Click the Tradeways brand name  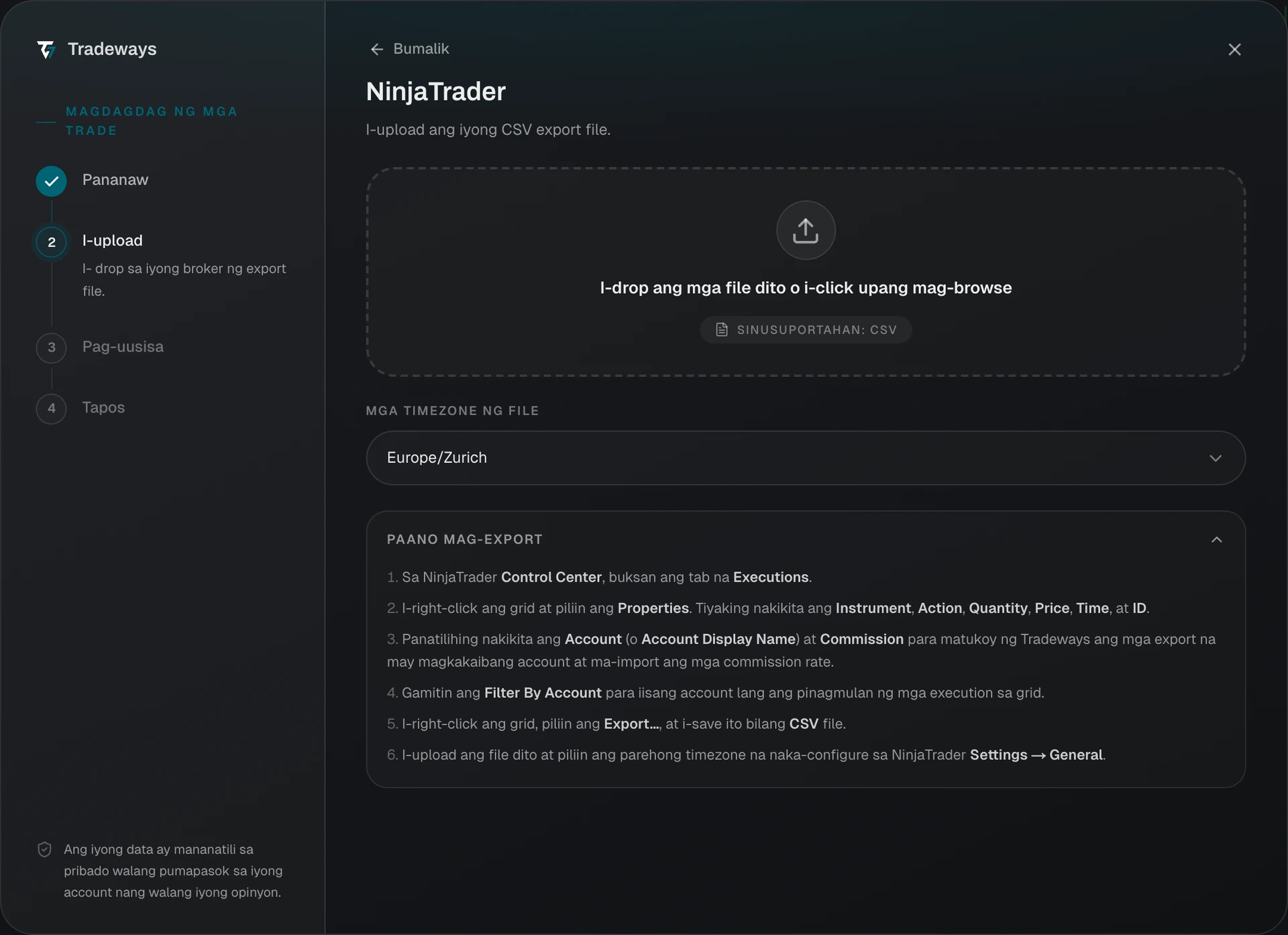point(112,49)
